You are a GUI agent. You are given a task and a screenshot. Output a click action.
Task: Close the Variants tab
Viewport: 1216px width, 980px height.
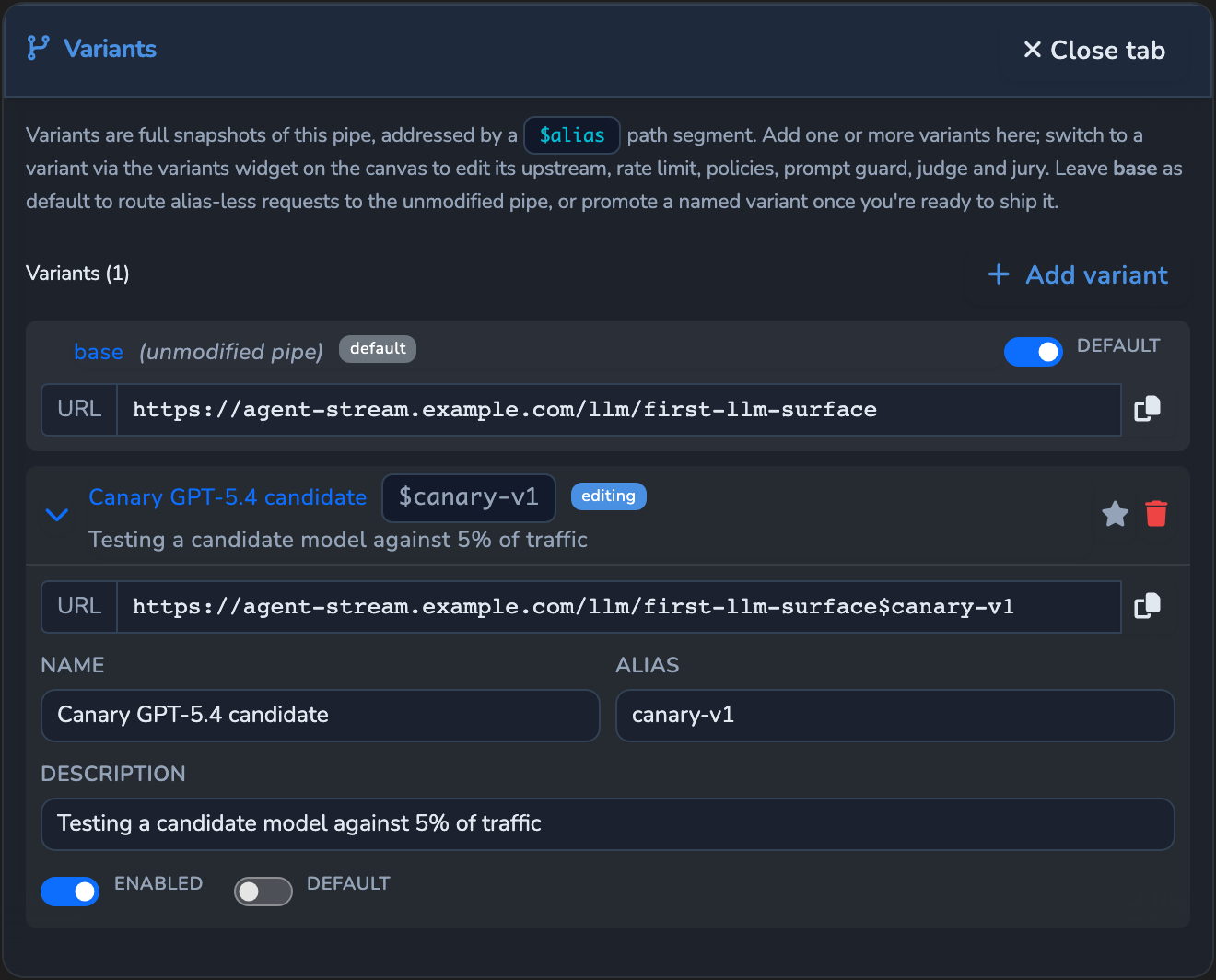coord(1094,50)
